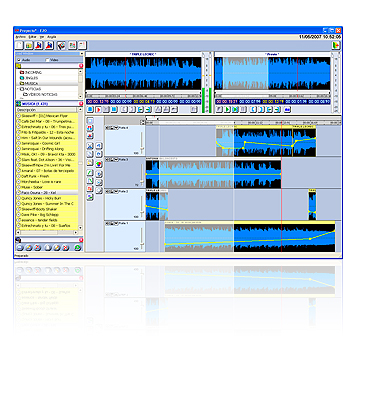Select 'Jamiroquai - Cosmic Girl' track

pos(47,143)
